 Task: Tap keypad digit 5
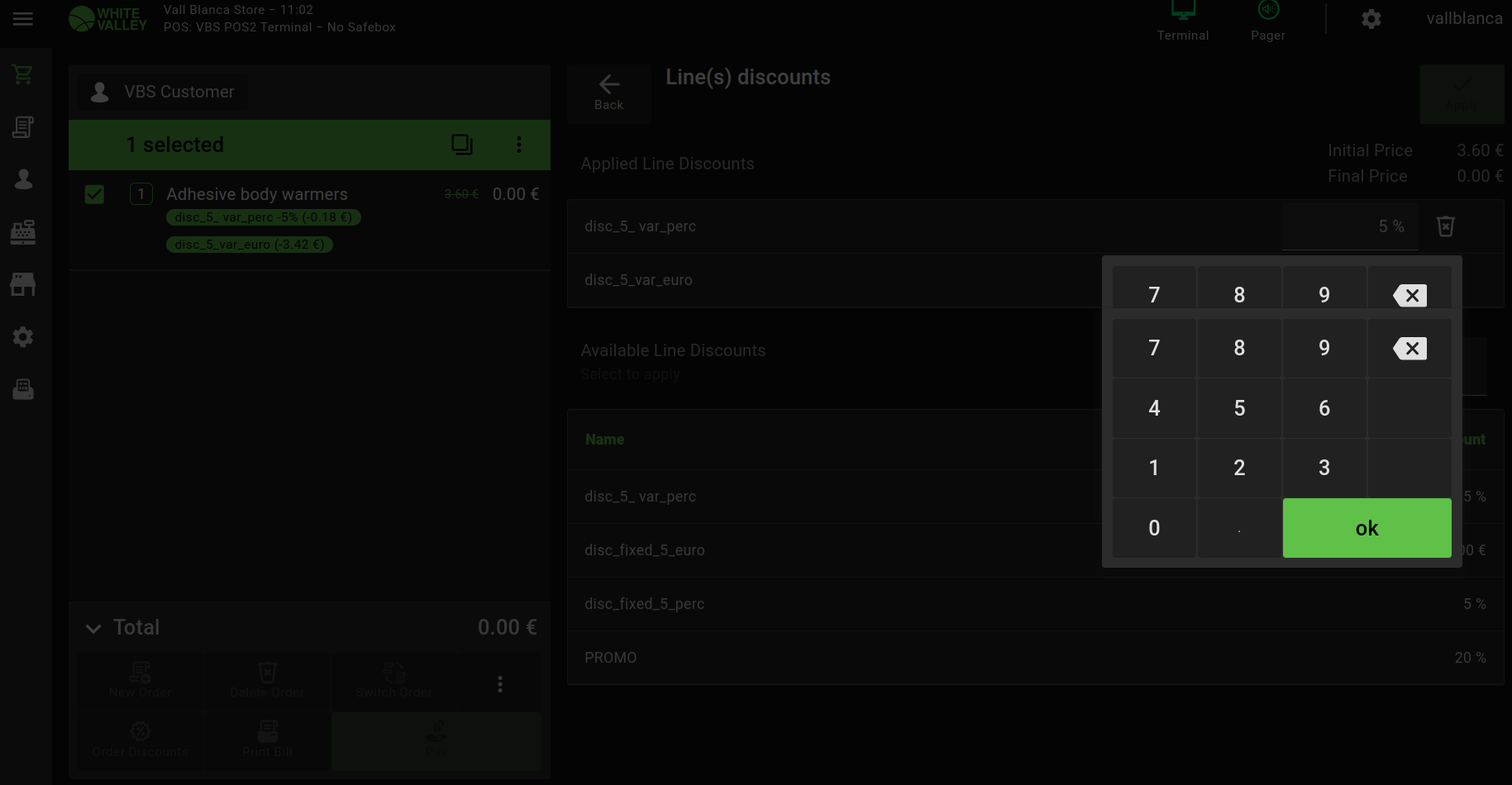click(x=1239, y=408)
